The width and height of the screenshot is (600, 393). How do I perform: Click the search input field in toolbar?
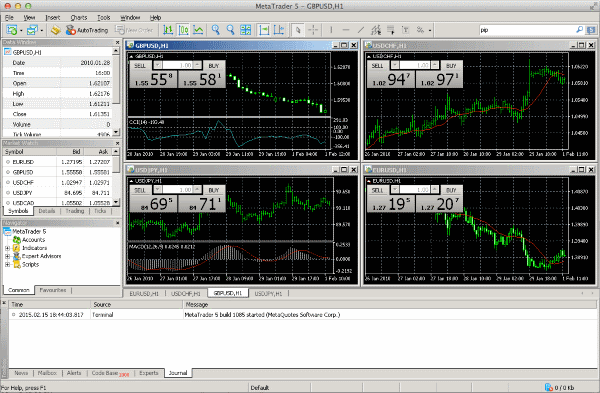[x=527, y=30]
